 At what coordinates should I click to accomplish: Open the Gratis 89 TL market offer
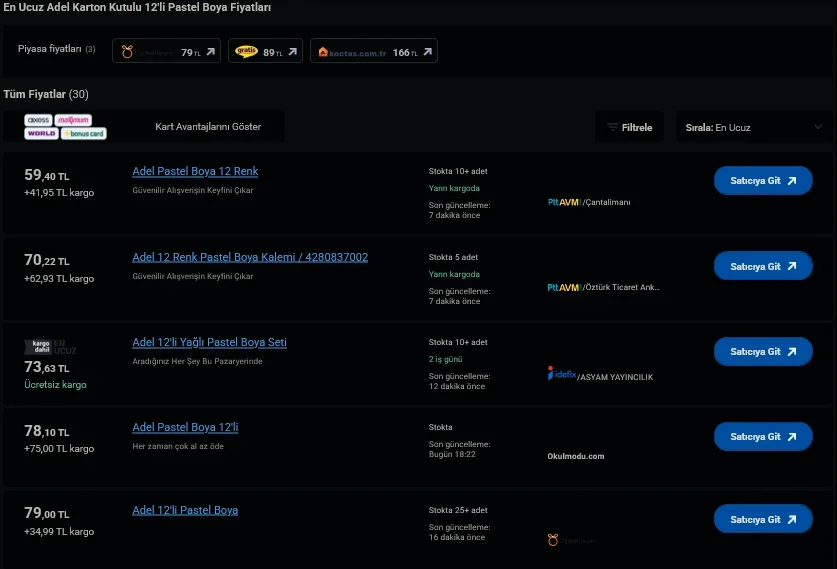(x=265, y=51)
